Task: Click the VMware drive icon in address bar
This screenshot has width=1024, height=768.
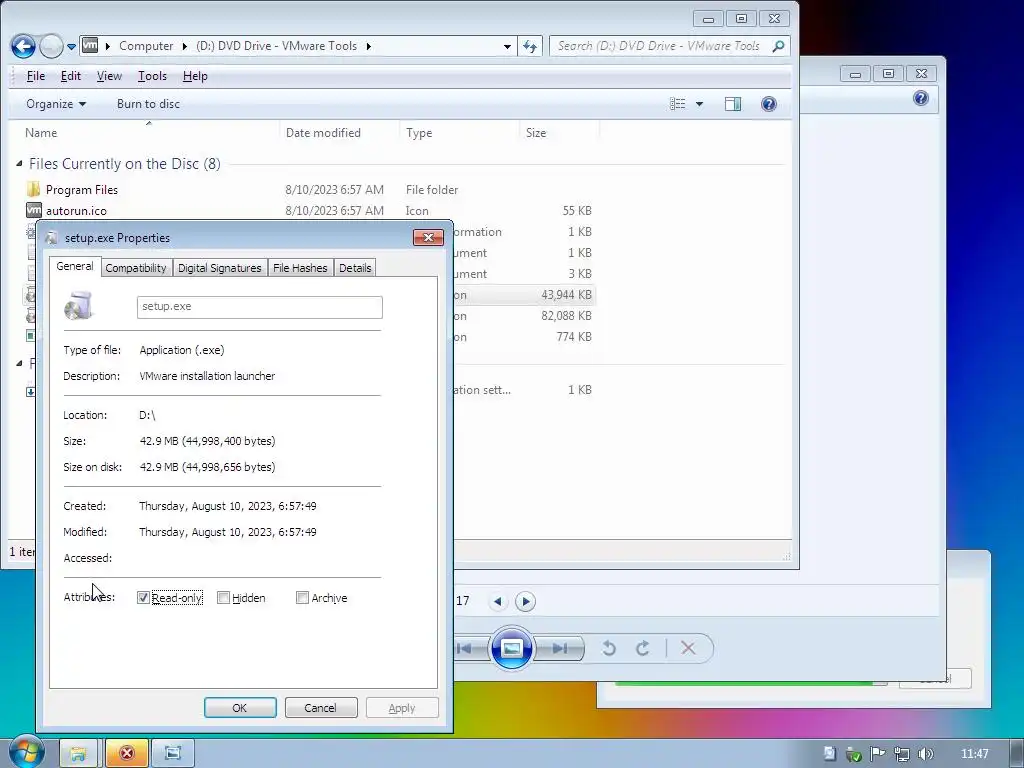Action: click(x=90, y=46)
